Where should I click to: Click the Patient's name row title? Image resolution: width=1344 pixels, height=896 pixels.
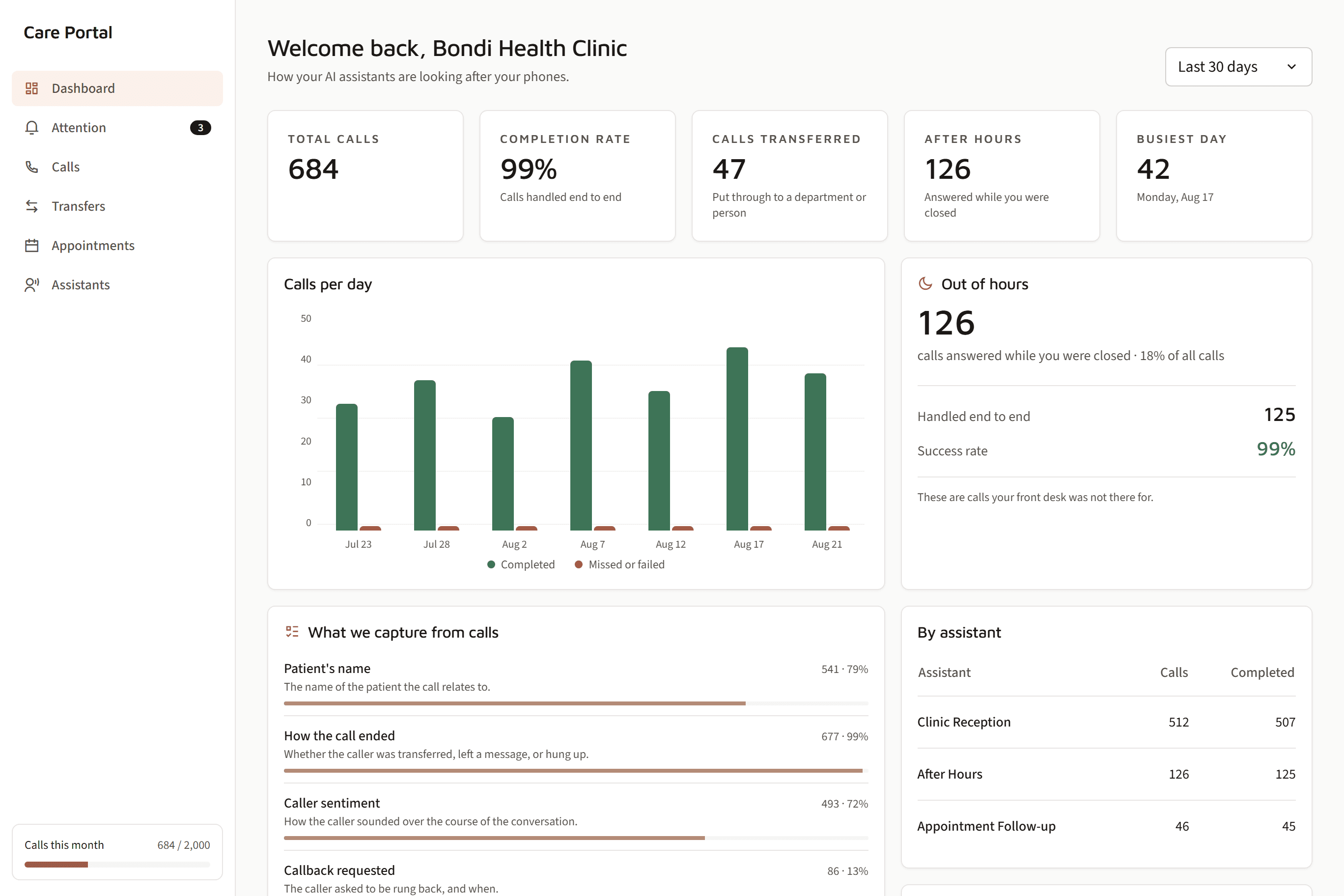click(x=327, y=669)
